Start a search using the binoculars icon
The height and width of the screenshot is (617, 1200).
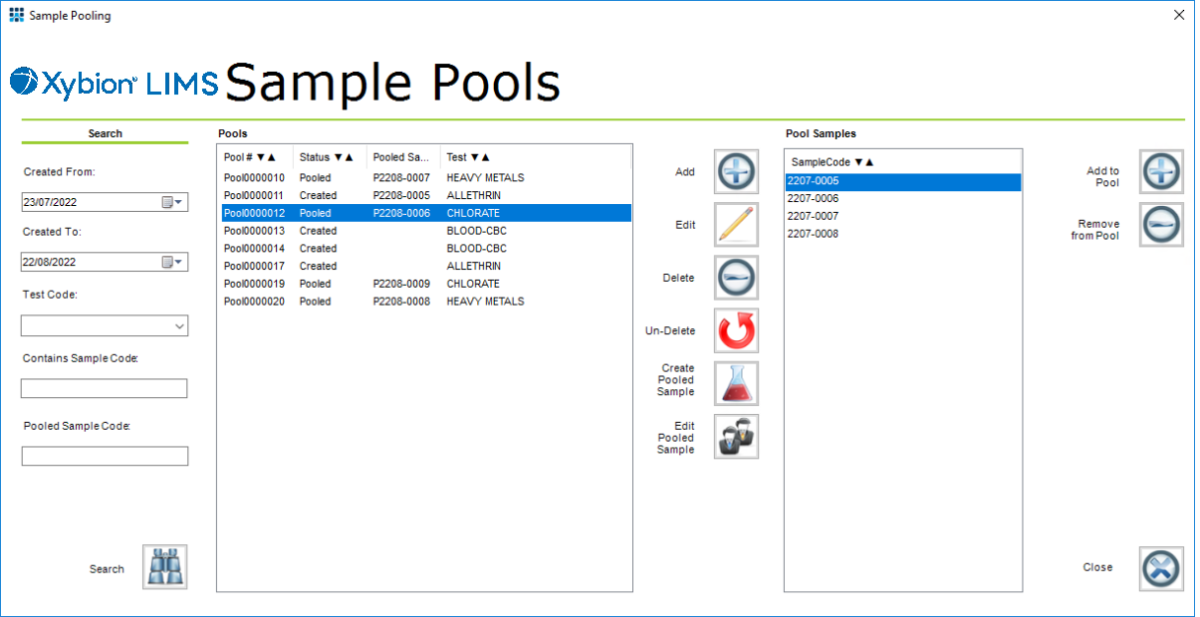[x=164, y=566]
